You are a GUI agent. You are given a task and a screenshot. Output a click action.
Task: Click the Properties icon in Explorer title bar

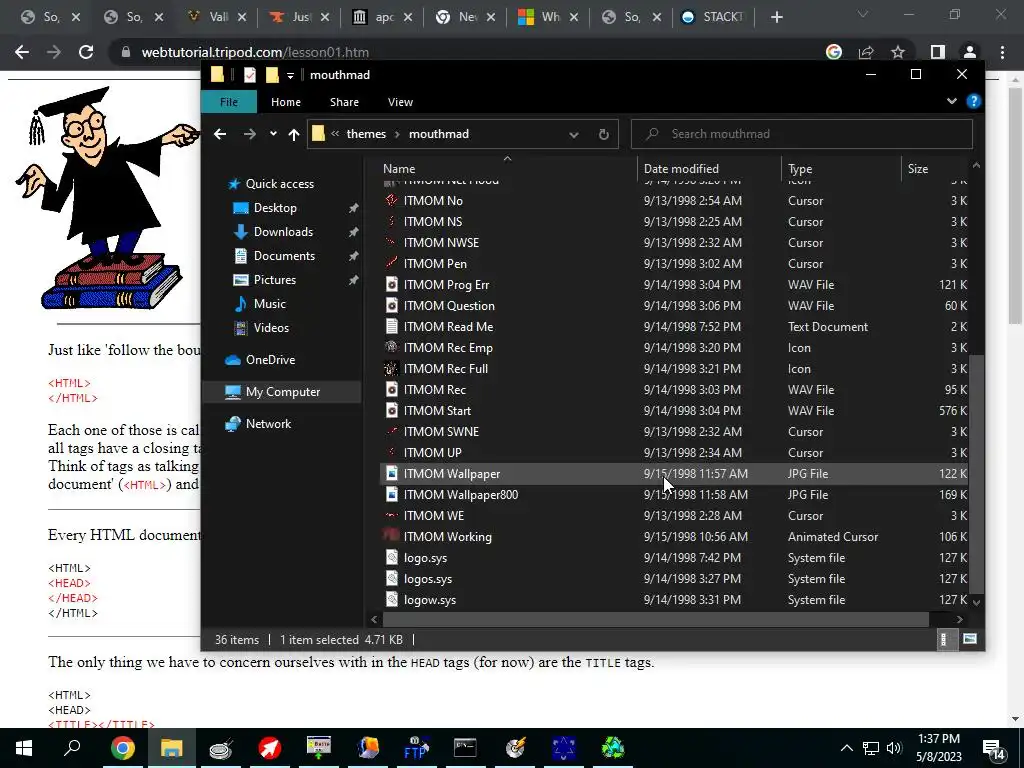pyautogui.click(x=249, y=75)
